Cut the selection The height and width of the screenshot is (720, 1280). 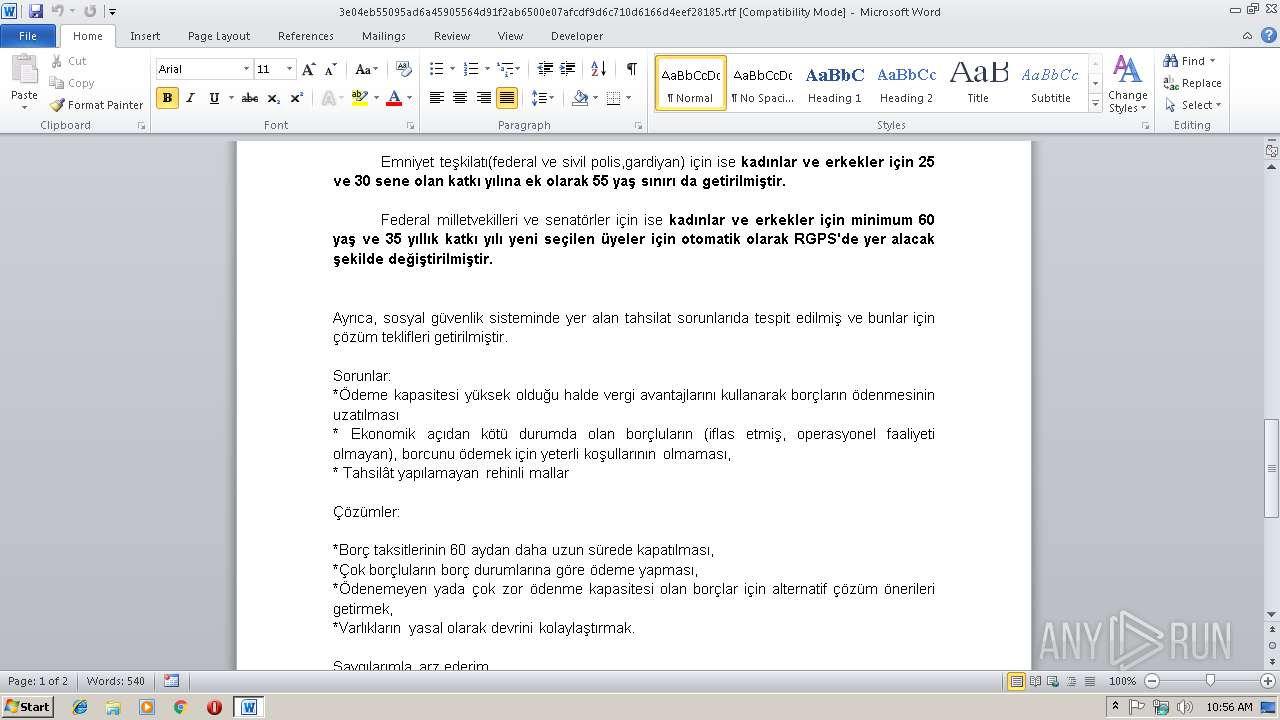point(68,61)
